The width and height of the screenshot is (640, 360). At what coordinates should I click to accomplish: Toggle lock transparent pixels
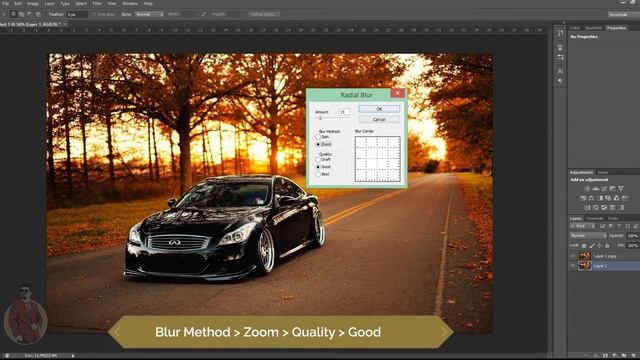(x=584, y=246)
